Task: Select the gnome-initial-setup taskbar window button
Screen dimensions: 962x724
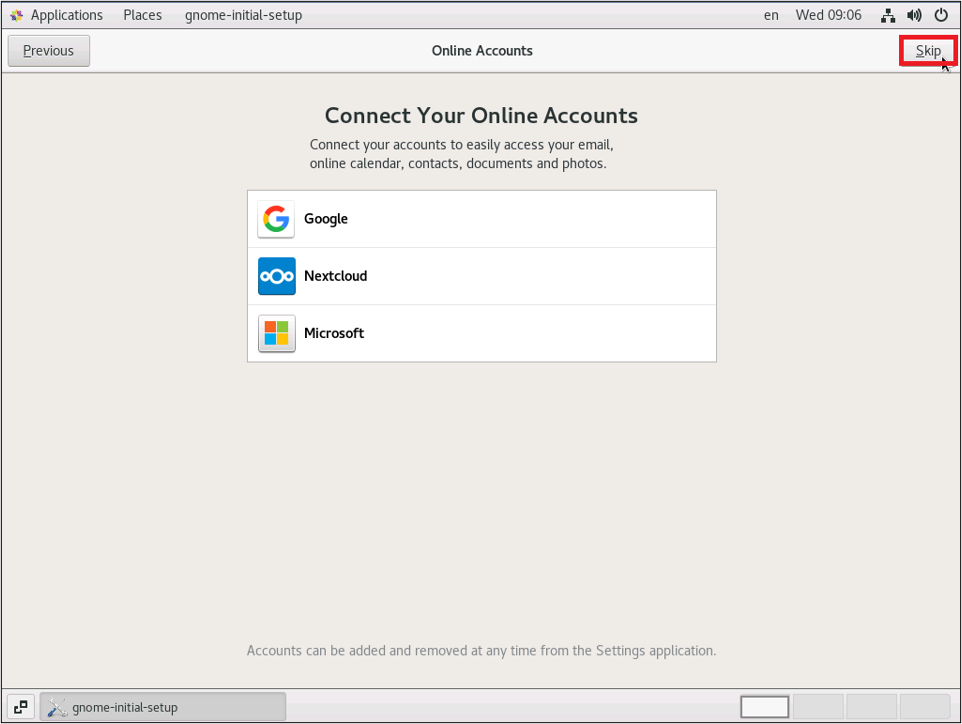Action: (163, 707)
